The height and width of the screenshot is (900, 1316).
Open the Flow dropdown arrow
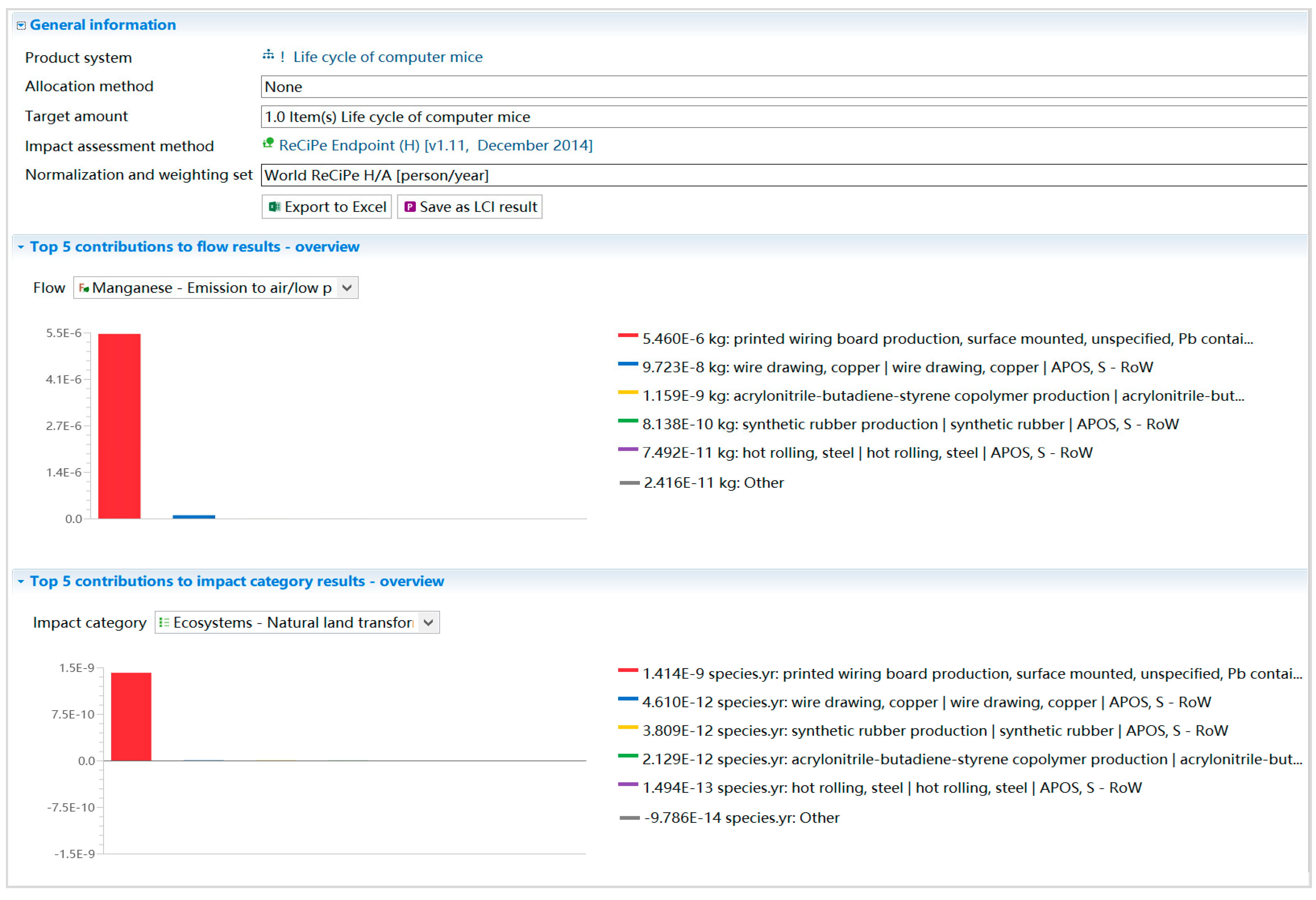click(347, 288)
